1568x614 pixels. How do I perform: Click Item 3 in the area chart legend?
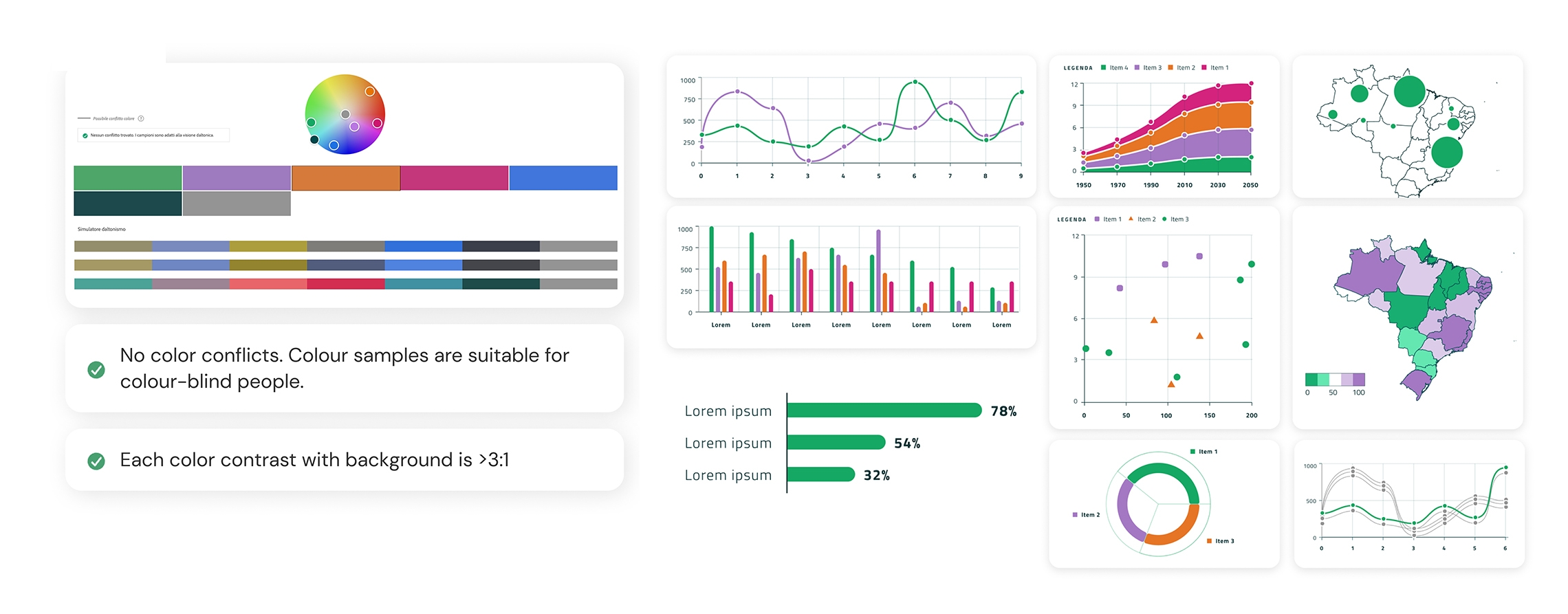coord(1148,68)
